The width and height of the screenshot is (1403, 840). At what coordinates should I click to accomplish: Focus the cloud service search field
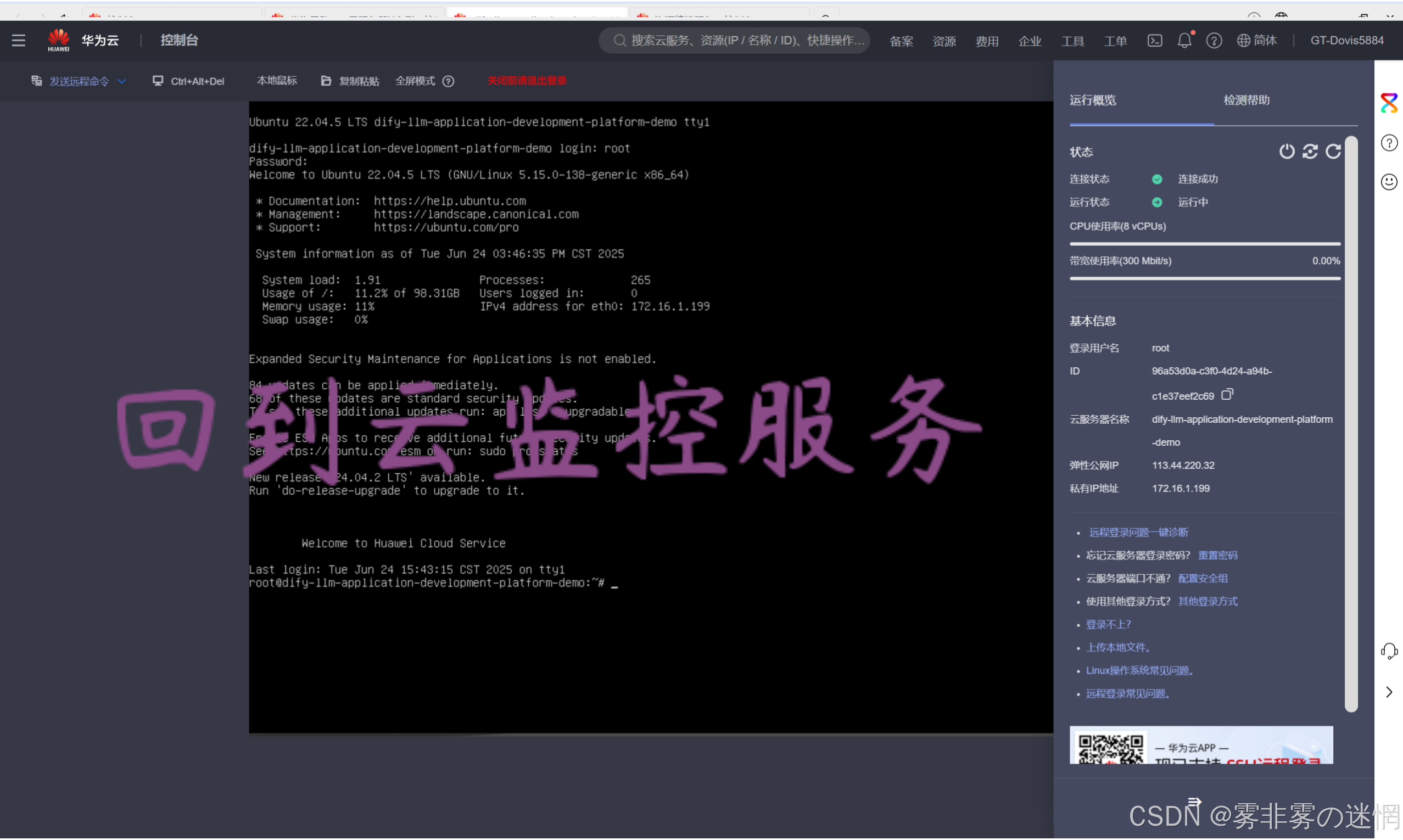pos(734,40)
